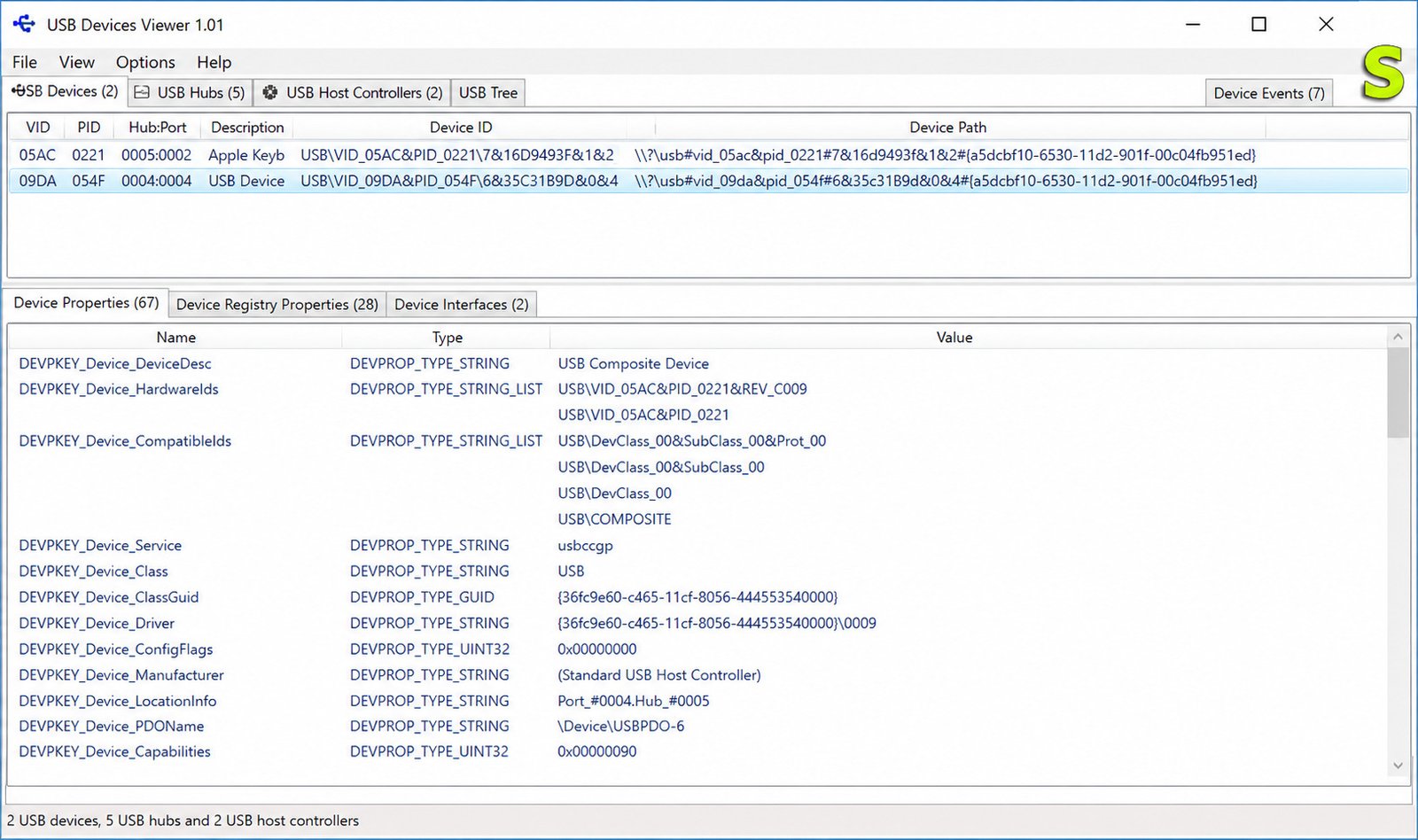Open the Options menu

pos(145,62)
